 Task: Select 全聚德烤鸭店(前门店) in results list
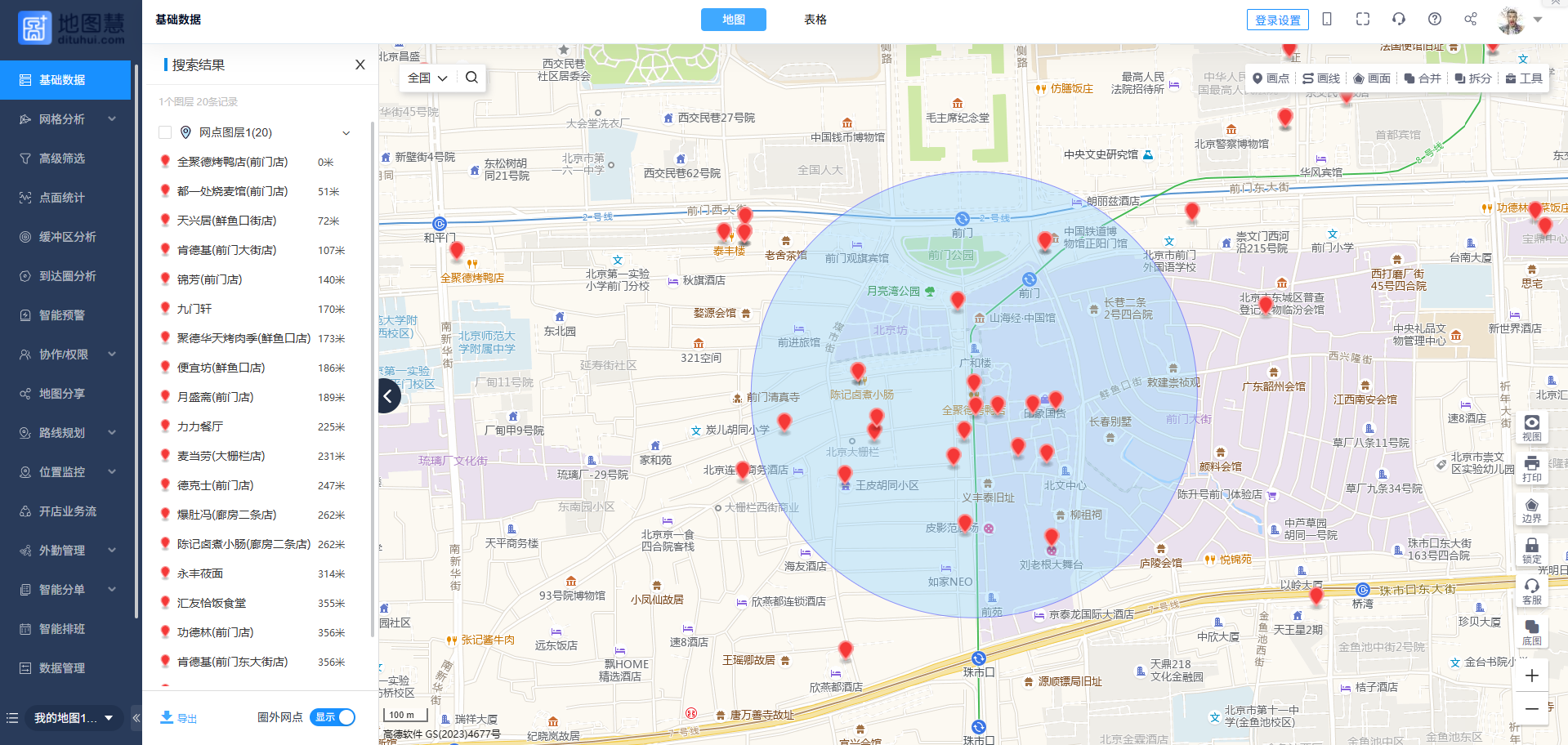pos(232,162)
